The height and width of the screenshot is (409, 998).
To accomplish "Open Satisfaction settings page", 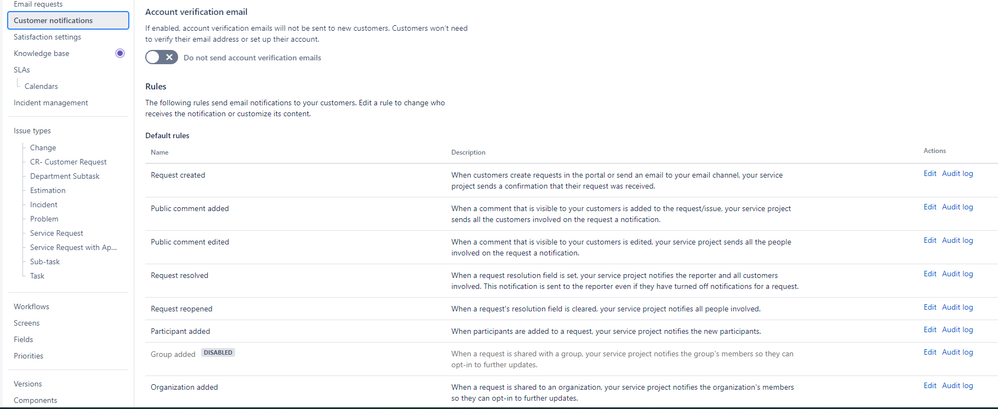I will click(x=47, y=37).
